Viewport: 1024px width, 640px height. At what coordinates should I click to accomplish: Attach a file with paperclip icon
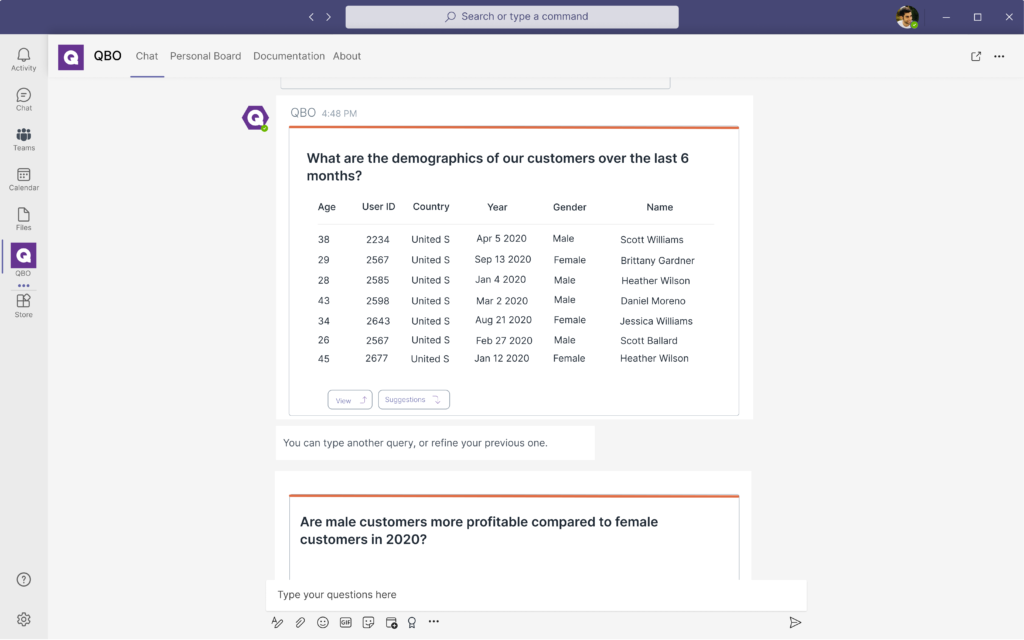(300, 622)
